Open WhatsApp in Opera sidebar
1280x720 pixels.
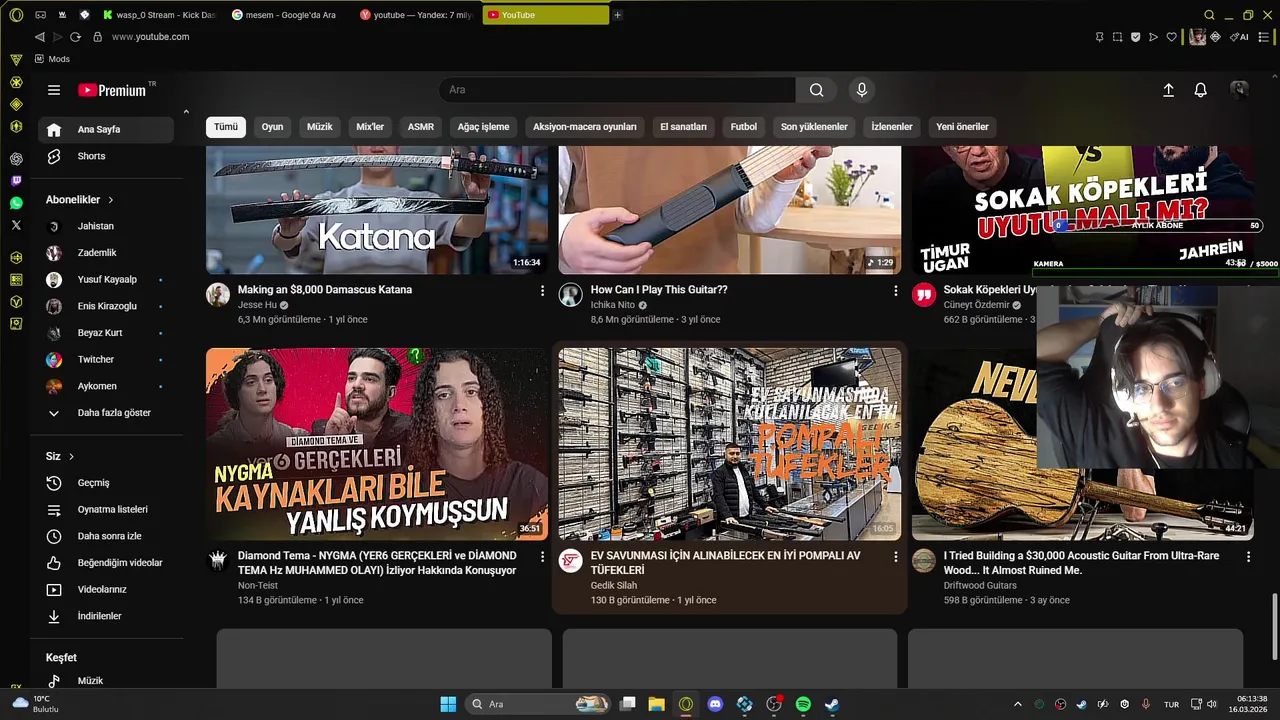point(16,203)
